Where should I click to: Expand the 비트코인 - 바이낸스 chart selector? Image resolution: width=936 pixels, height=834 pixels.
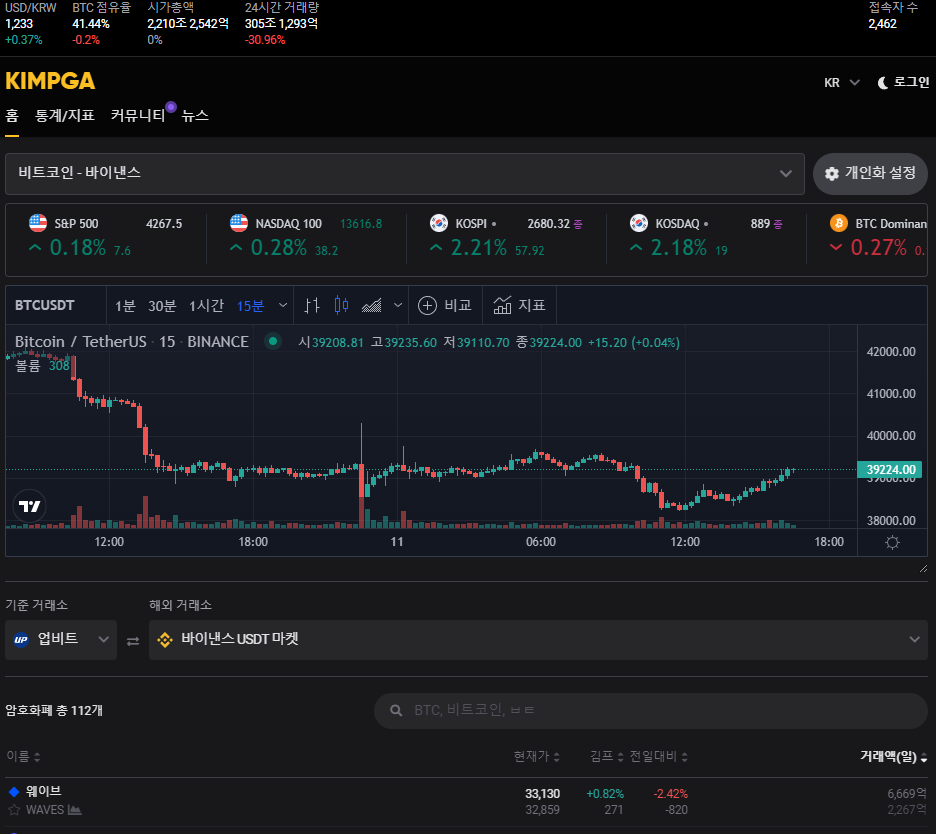tap(405, 174)
